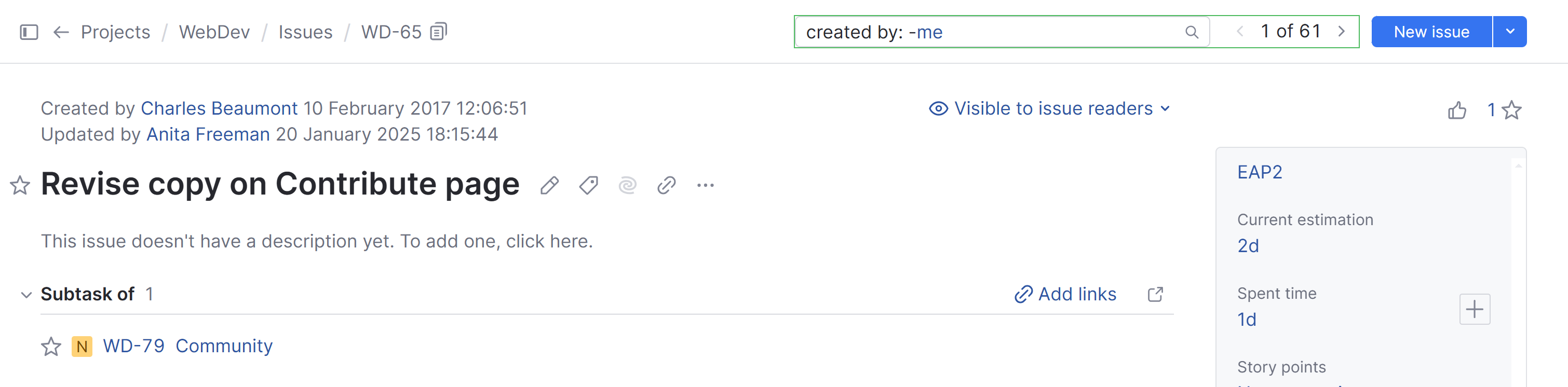Image resolution: width=1568 pixels, height=387 pixels.
Task: Open subtasks in new window via external link icon
Action: click(1155, 294)
